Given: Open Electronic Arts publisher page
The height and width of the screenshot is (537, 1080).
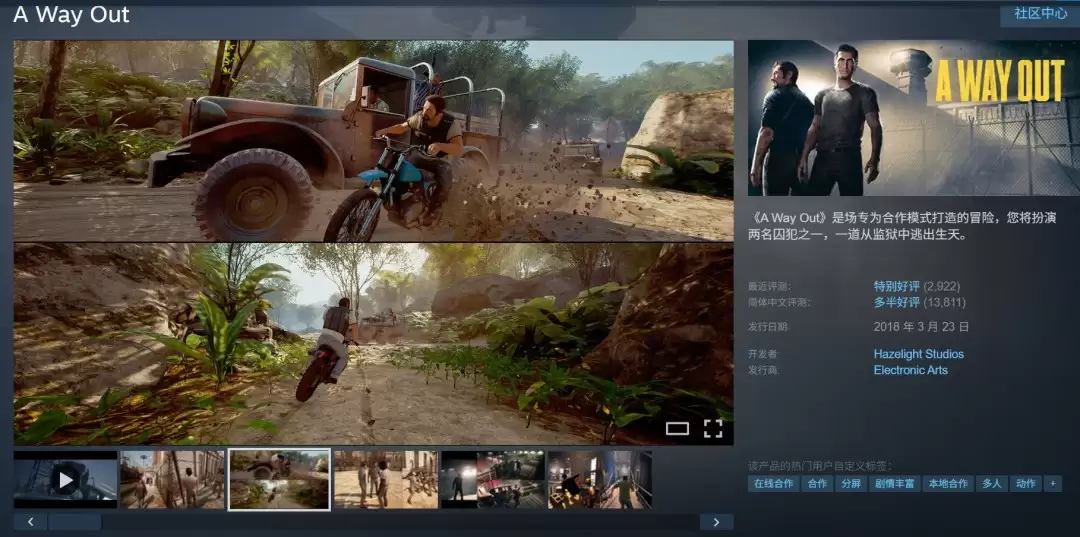Looking at the screenshot, I should tap(910, 370).
